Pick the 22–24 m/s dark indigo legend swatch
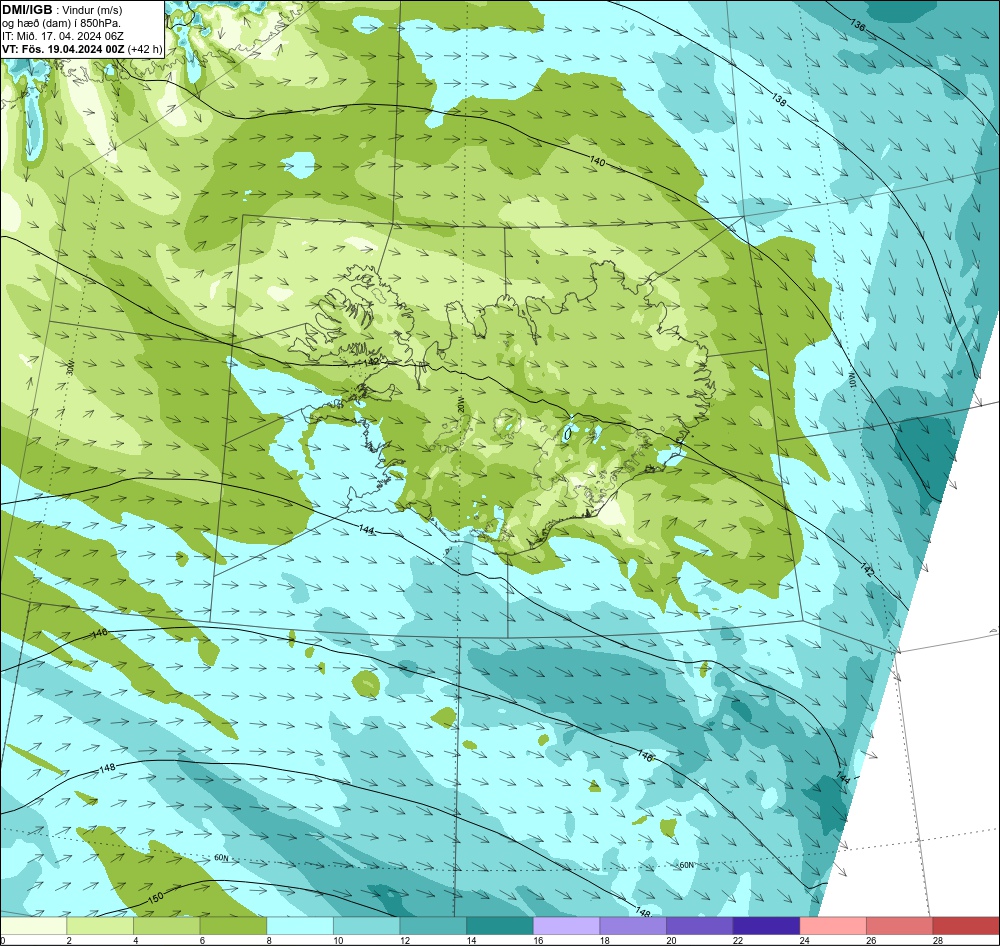 point(767,926)
